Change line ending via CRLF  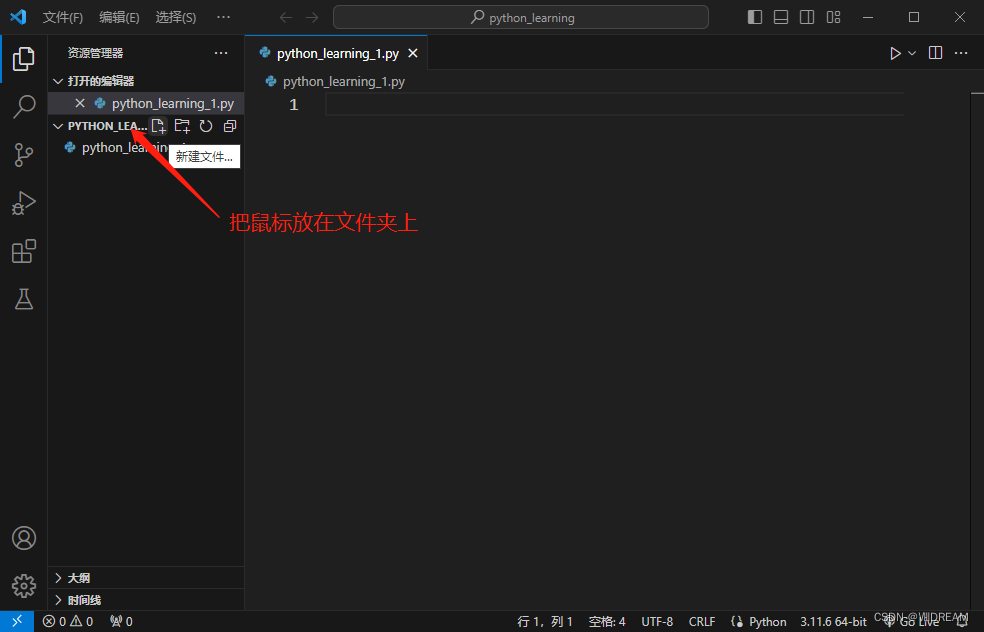702,621
